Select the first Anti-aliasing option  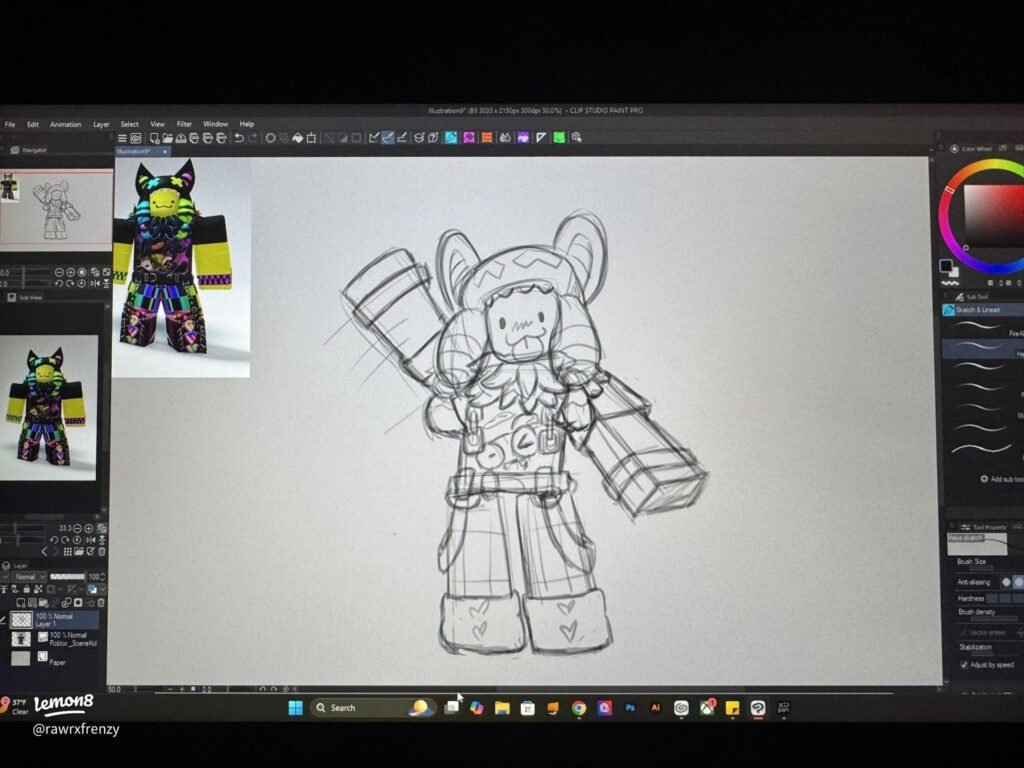(1006, 582)
